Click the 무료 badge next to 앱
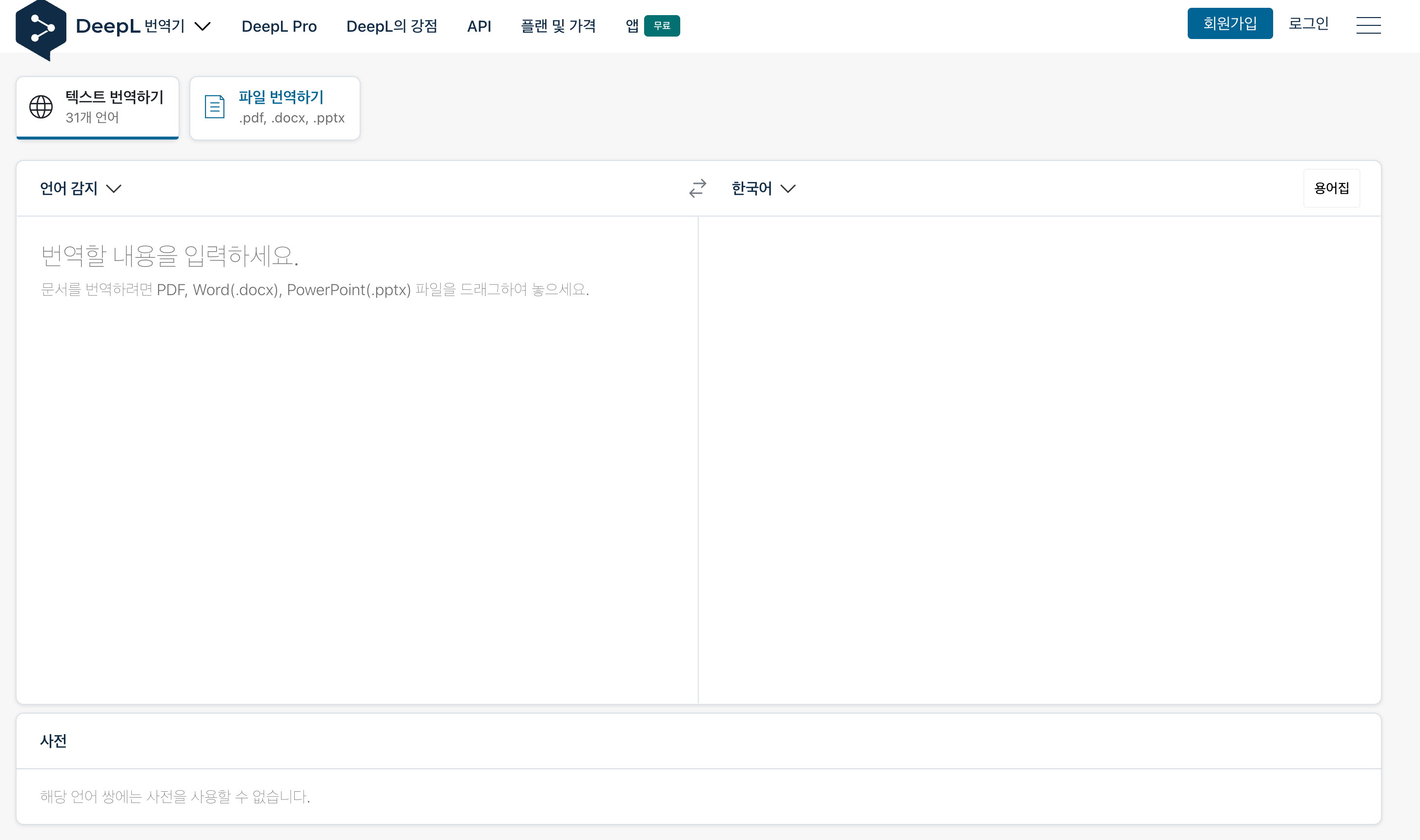Image resolution: width=1420 pixels, height=840 pixels. (662, 25)
